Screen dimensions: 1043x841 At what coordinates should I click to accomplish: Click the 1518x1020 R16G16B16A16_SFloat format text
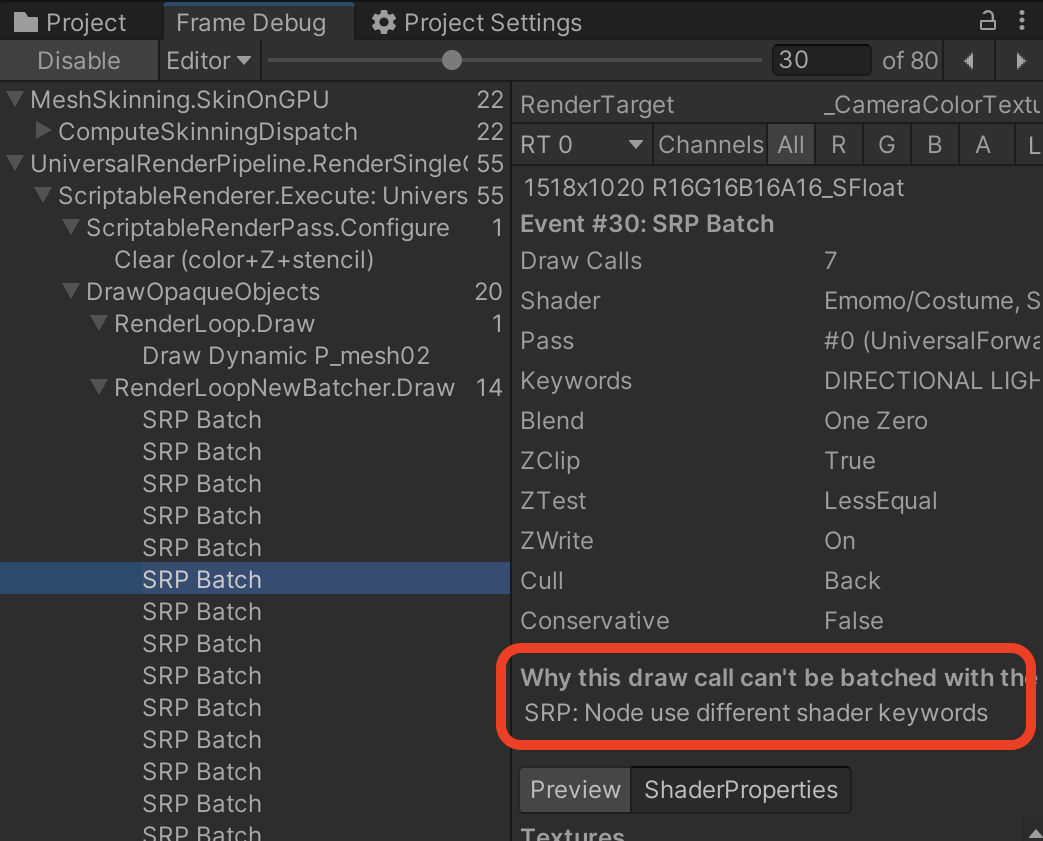713,188
